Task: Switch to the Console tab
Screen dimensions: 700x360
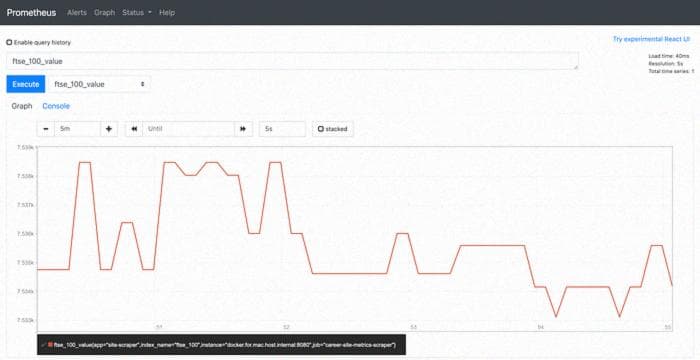Action: click(56, 106)
